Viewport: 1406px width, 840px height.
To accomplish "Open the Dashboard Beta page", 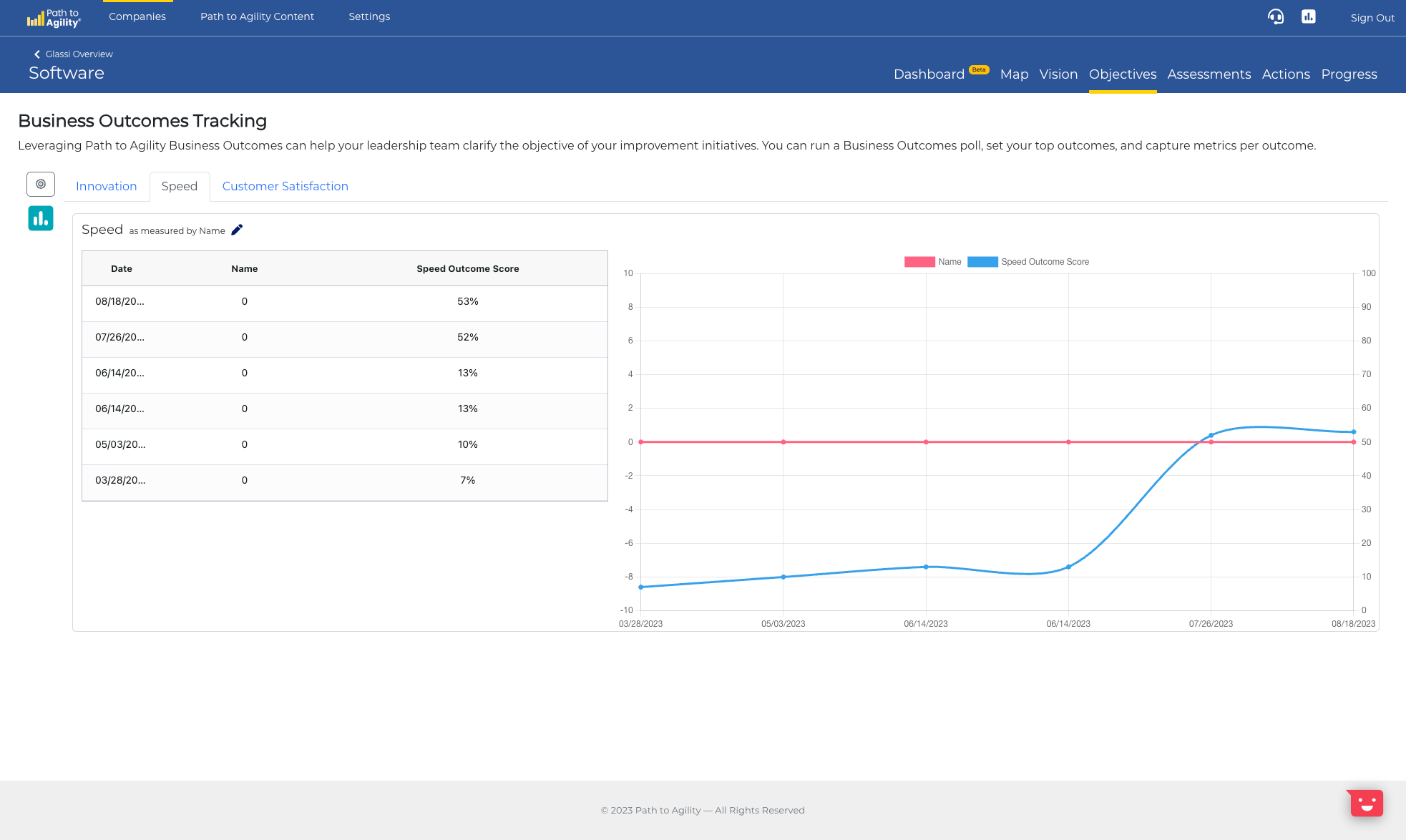I will (929, 74).
